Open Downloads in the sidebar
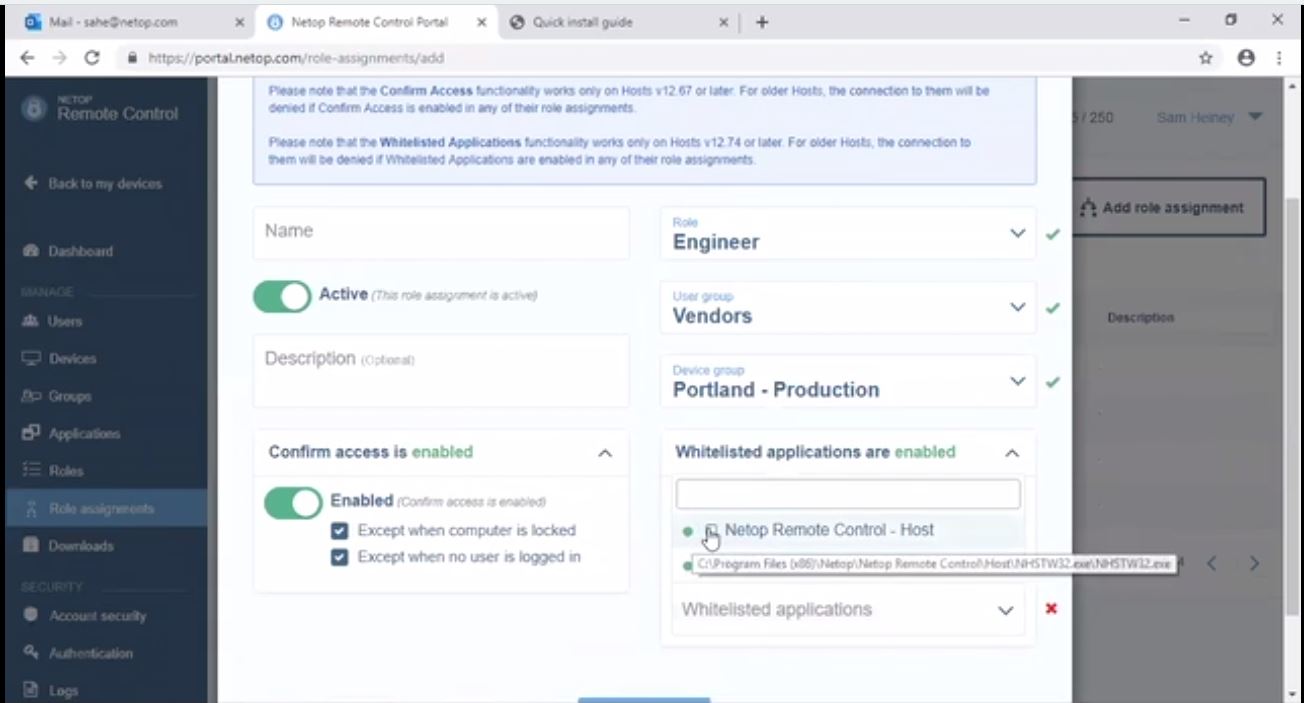The image size is (1304, 703). pos(81,546)
